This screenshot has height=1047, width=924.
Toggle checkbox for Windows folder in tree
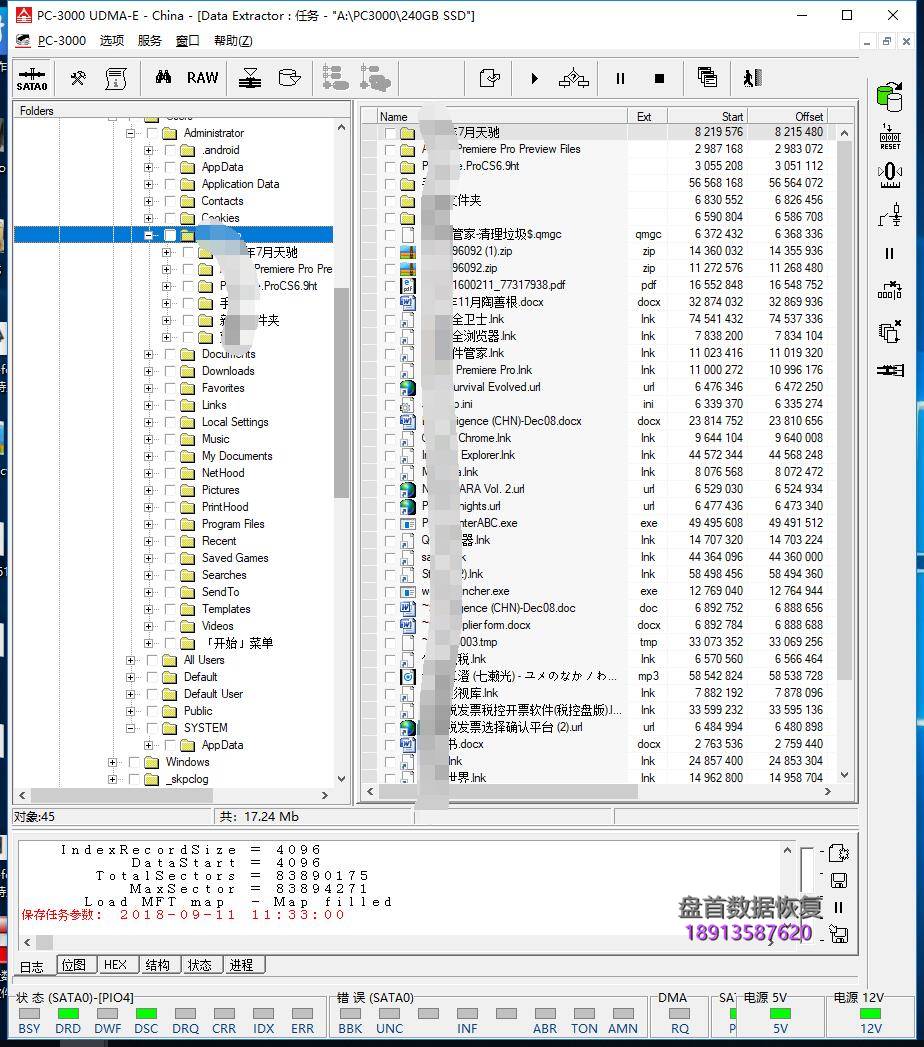tap(134, 762)
